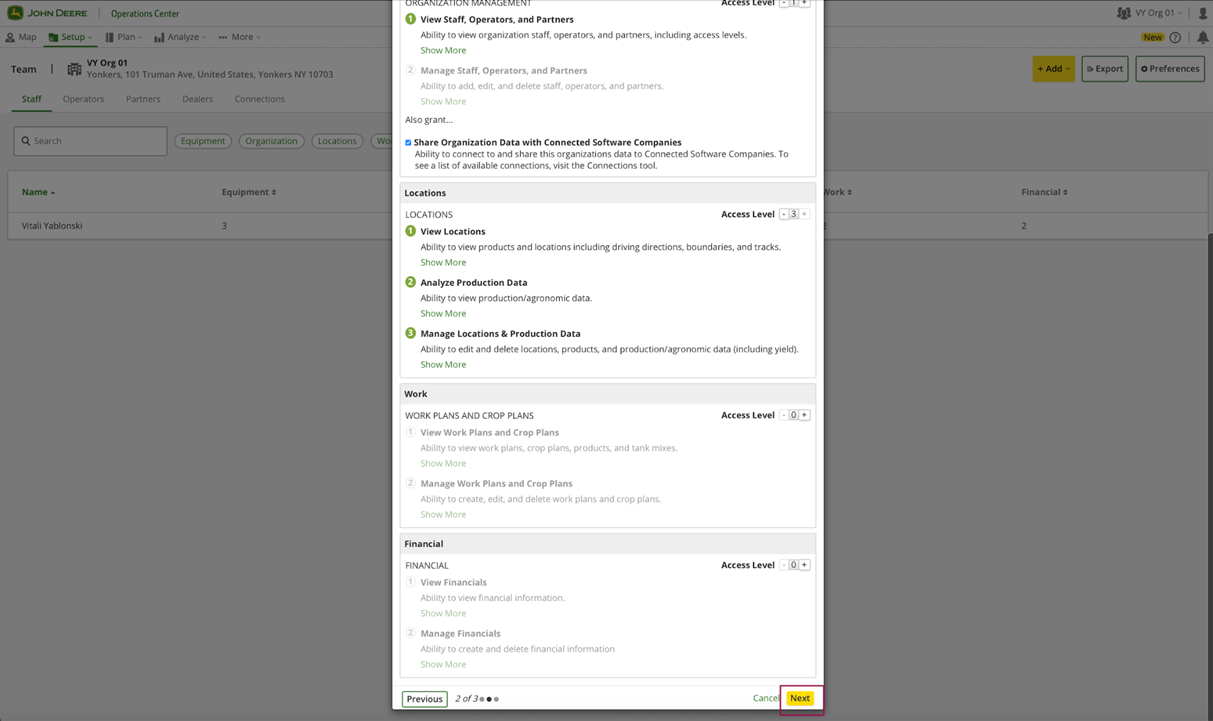Click the user profile icon
The image size is (1213, 721).
pyautogui.click(x=1203, y=13)
